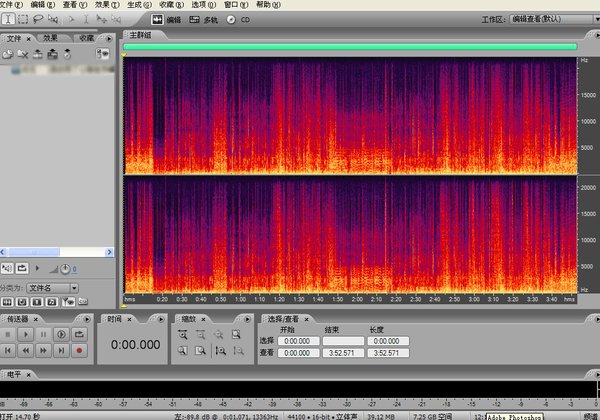The height and width of the screenshot is (420, 600).
Task: Switch to the 效果 panel tab
Action: click(x=50, y=38)
